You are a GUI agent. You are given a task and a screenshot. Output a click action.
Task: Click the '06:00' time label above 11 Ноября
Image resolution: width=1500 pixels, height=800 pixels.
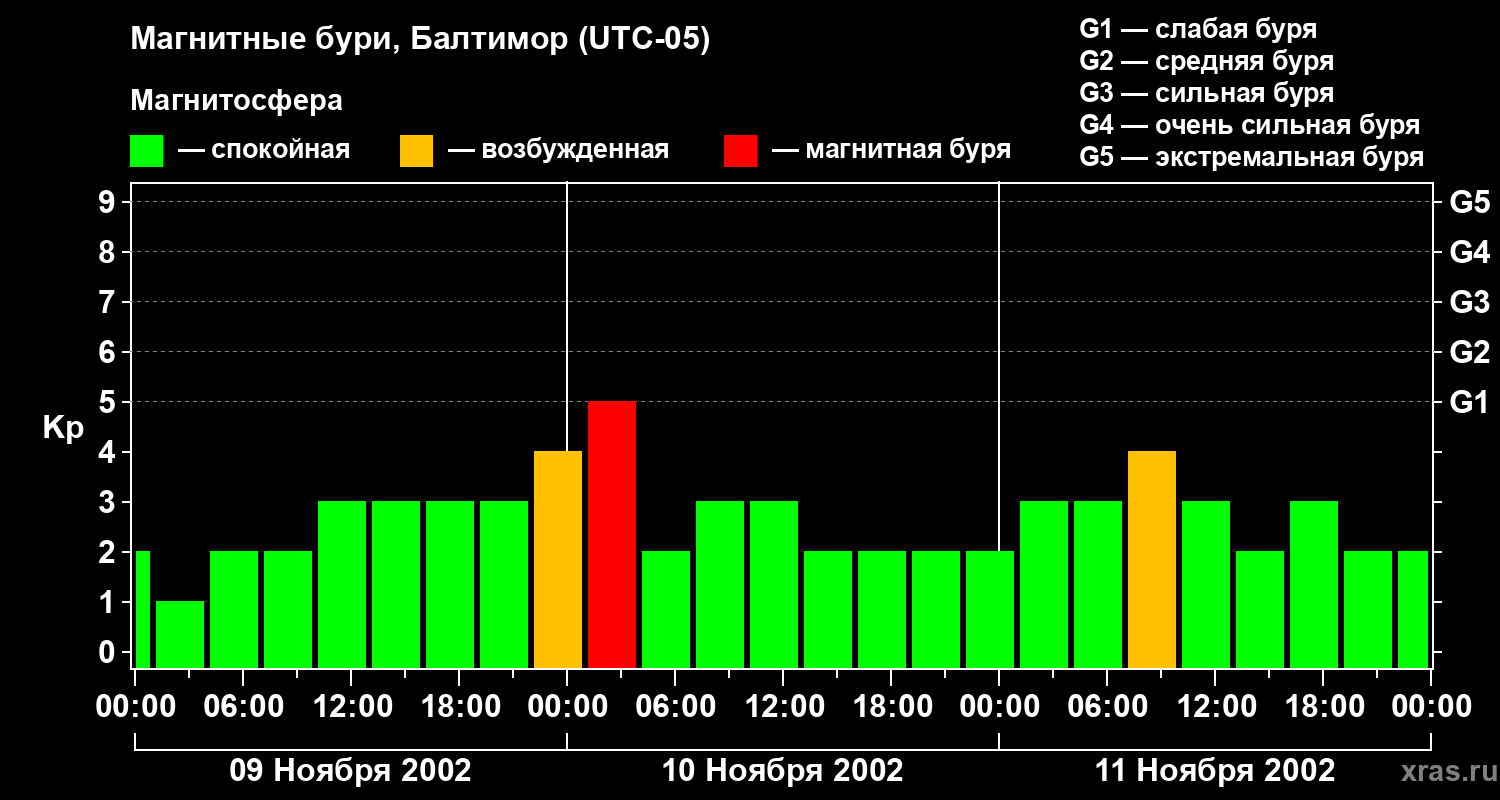tap(1107, 706)
